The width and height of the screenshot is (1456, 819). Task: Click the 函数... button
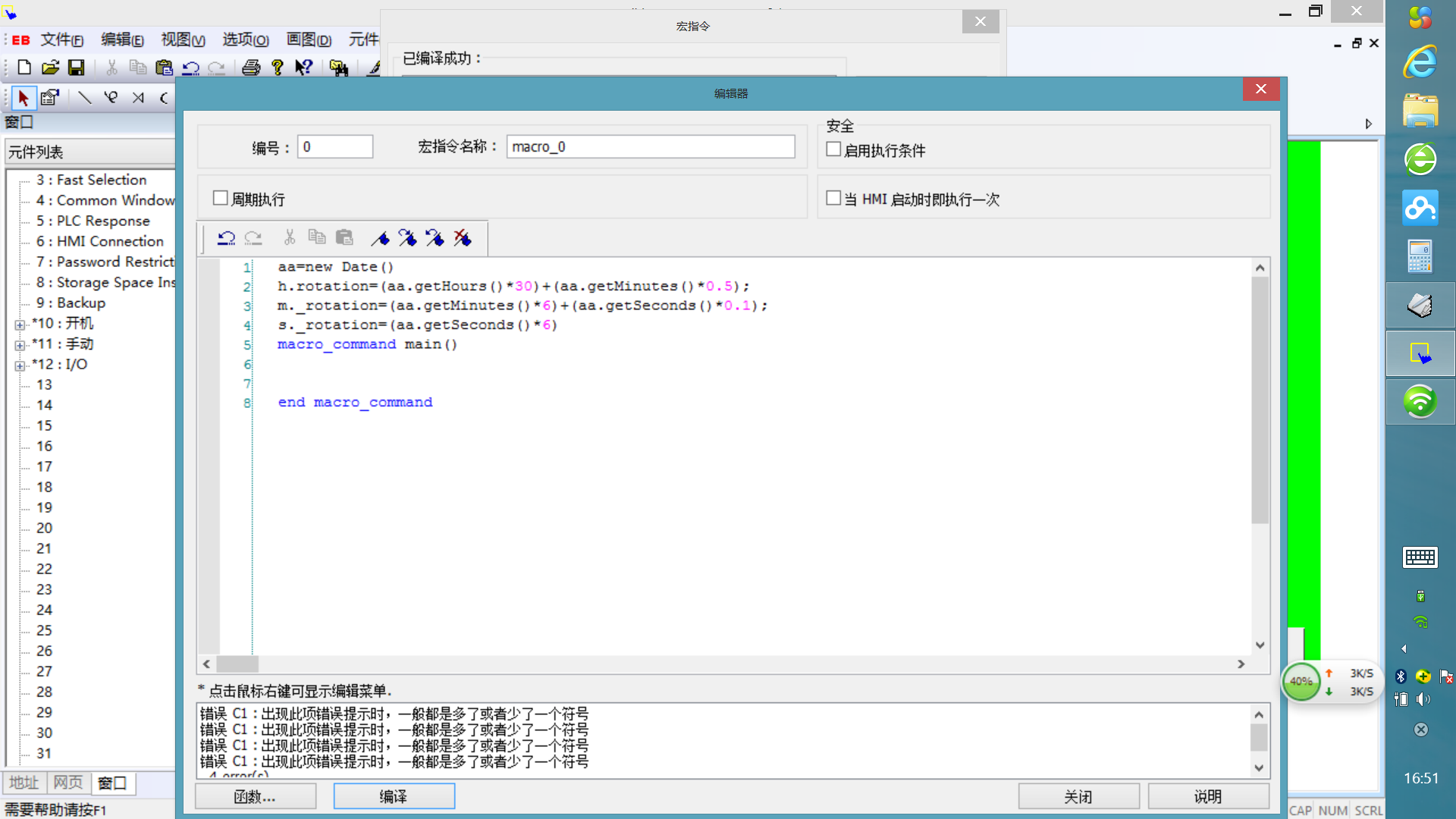(x=255, y=796)
